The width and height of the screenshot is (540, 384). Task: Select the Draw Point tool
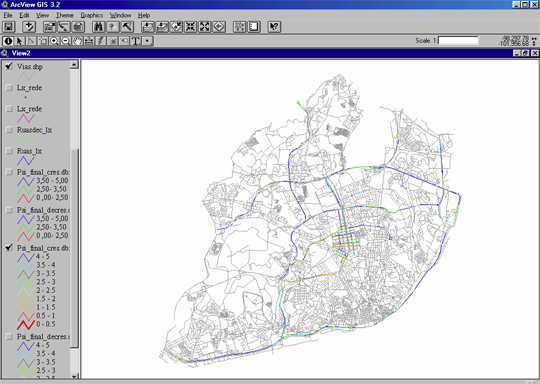pyautogui.click(x=147, y=41)
